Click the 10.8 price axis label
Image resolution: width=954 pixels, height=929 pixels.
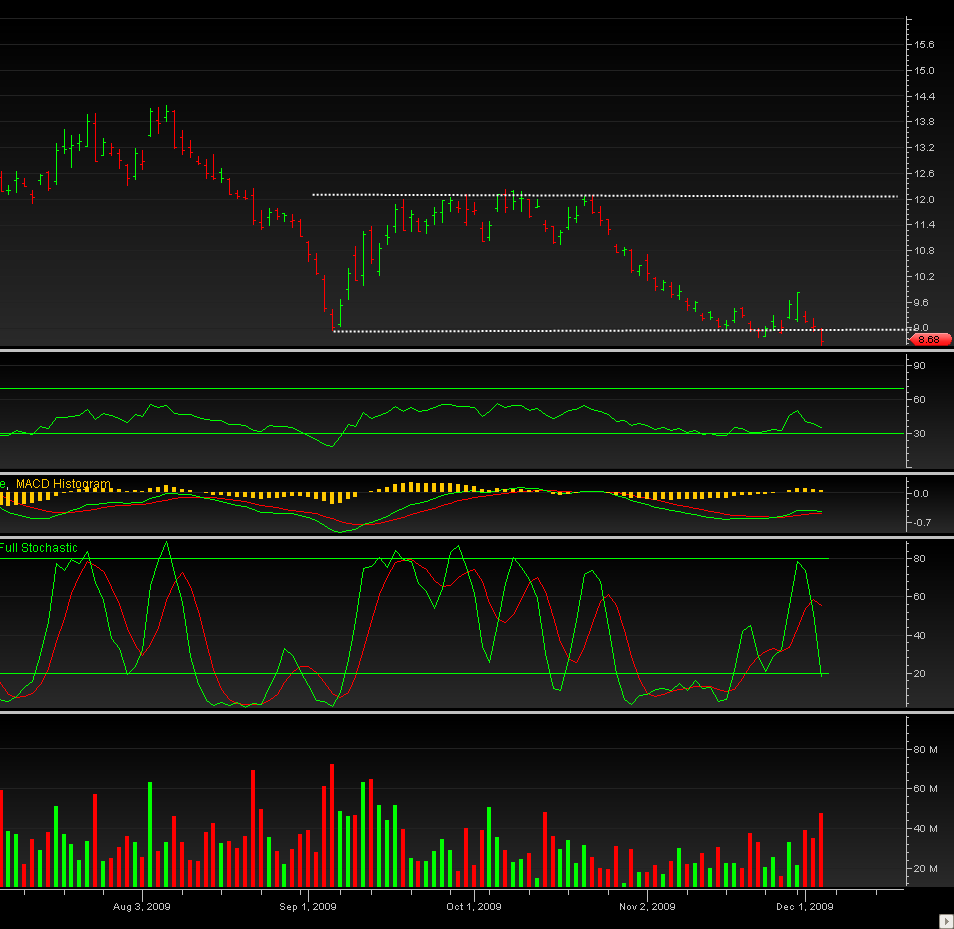point(924,251)
